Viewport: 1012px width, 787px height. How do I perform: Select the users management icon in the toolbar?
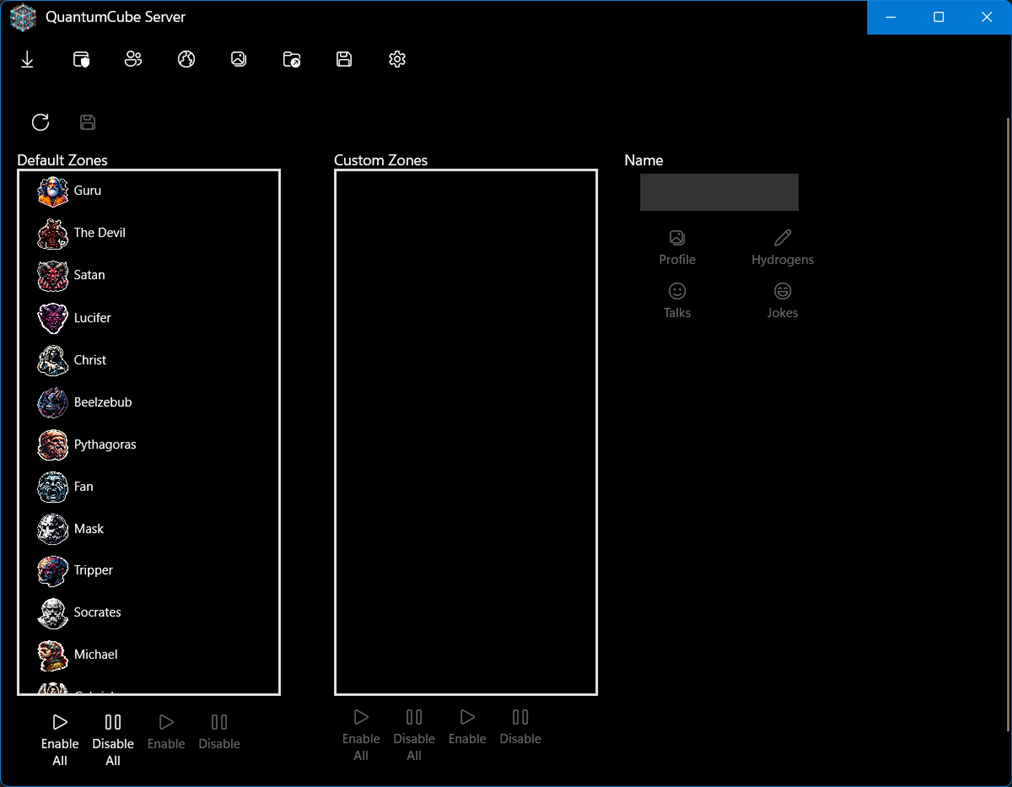pos(133,59)
